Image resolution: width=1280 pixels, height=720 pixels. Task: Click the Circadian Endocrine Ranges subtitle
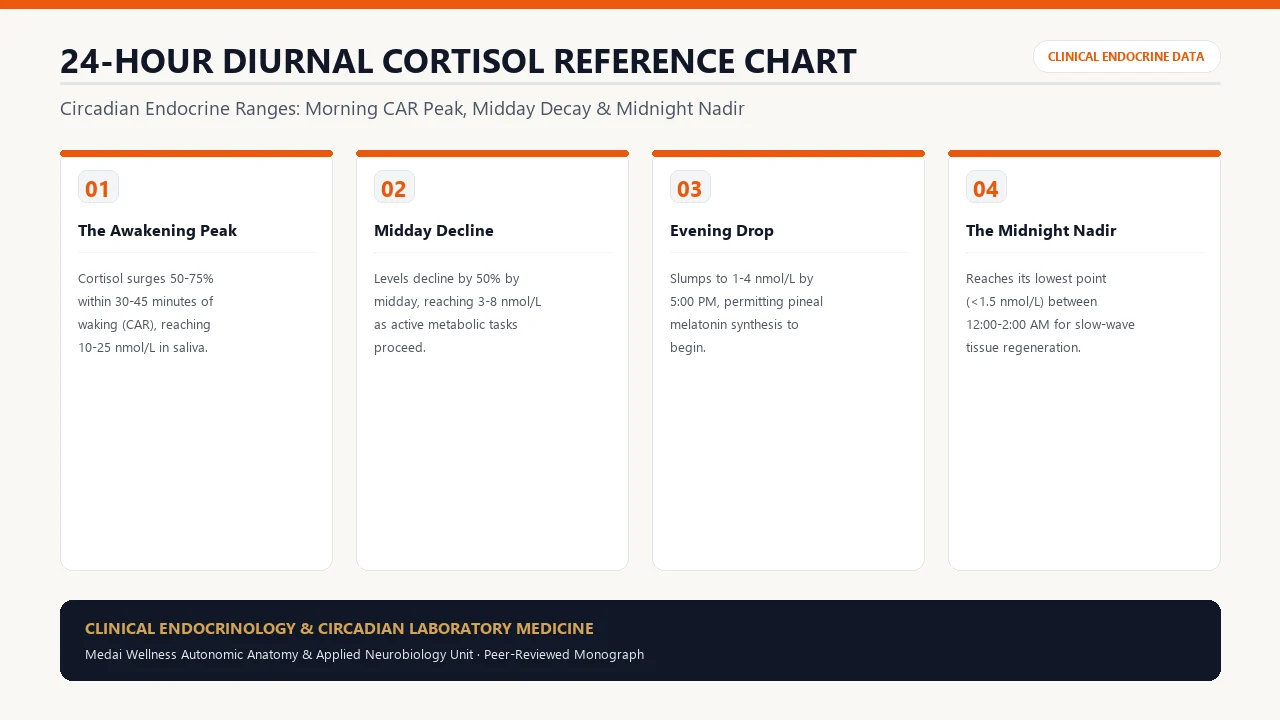click(x=402, y=109)
